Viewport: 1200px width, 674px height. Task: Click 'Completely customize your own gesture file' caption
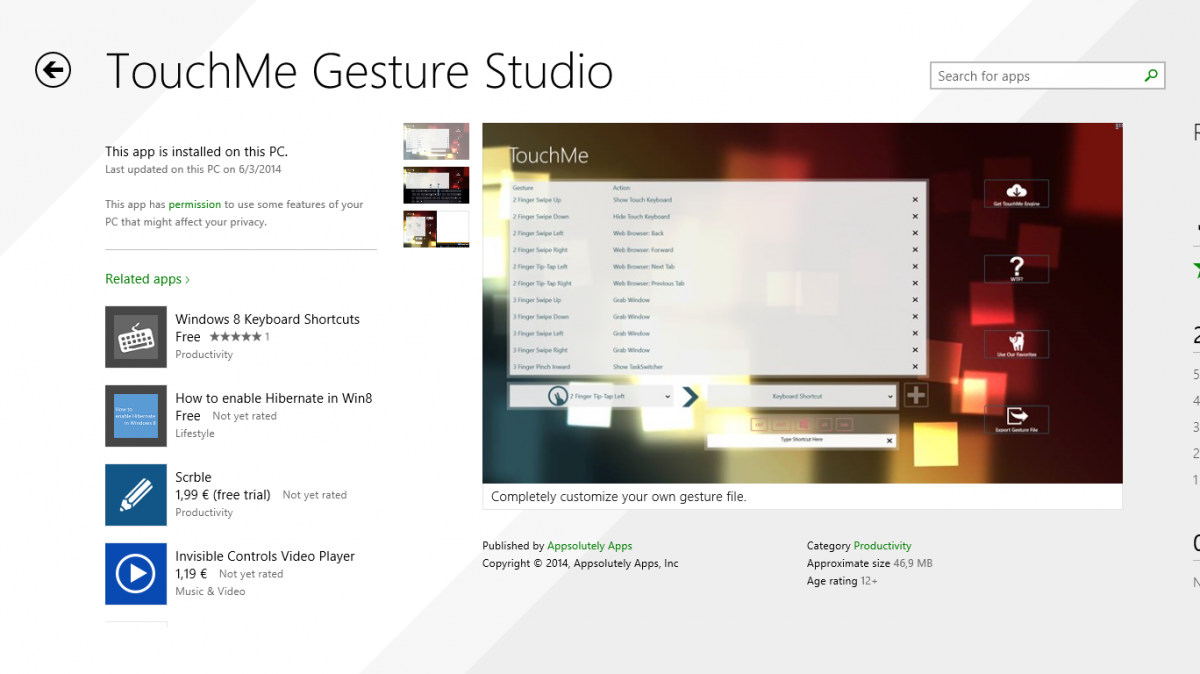coord(619,496)
